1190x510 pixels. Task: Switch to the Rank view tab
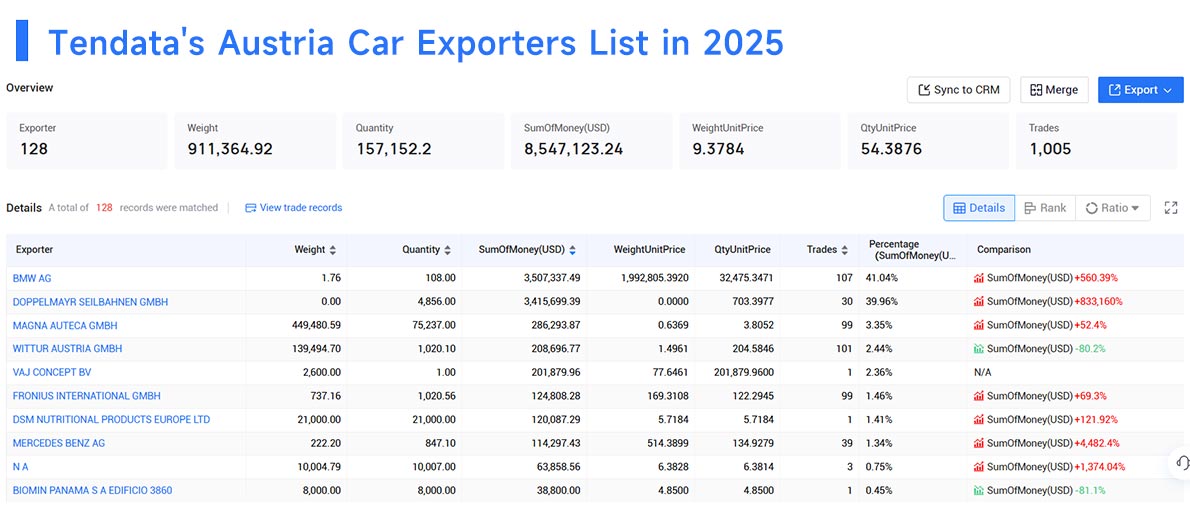(x=1045, y=208)
